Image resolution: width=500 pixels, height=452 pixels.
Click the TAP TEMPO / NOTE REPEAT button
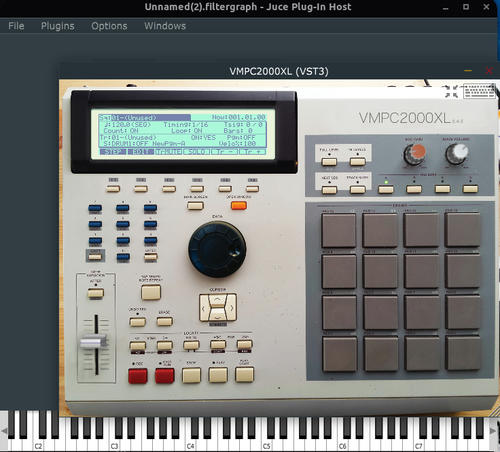pos(151,292)
